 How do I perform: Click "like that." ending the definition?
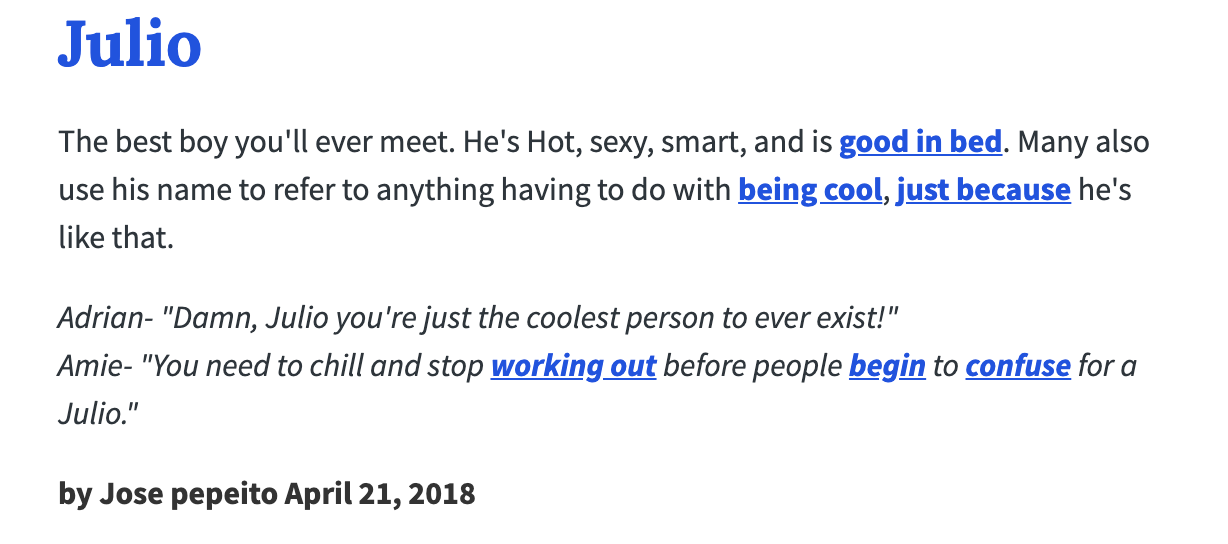pyautogui.click(x=115, y=236)
